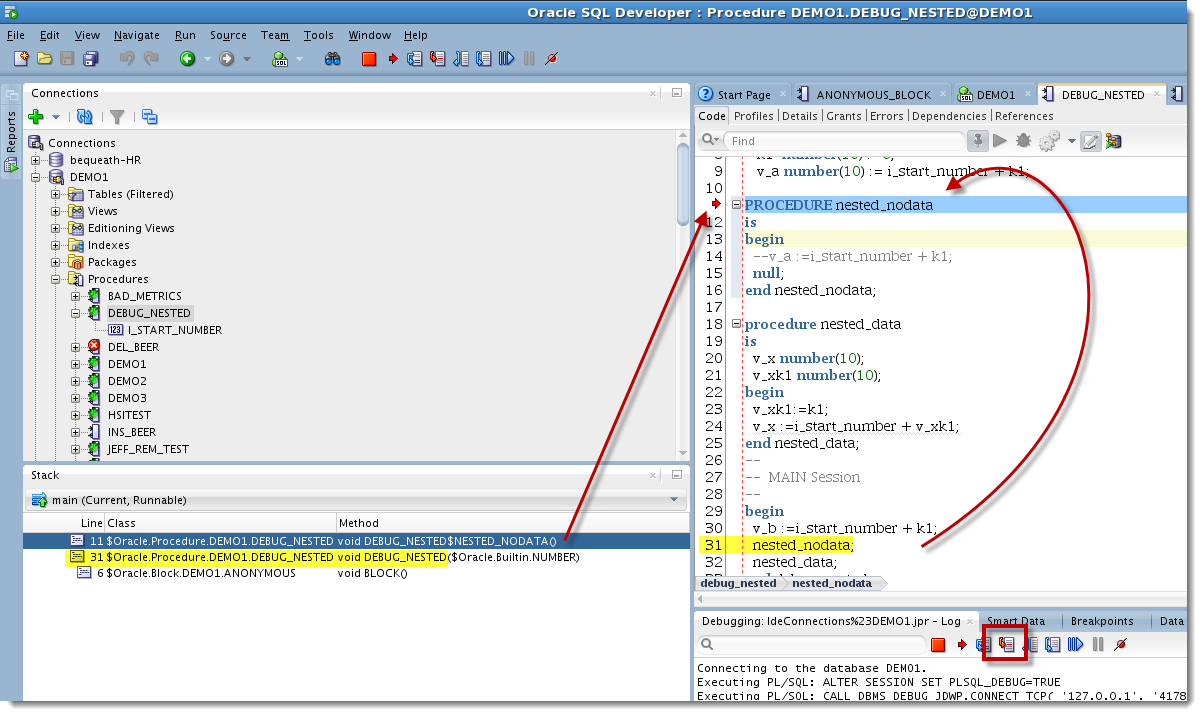
Task: Select stack frame $Oracle.Block.DEMO1.ANONYMOUS row
Action: tap(357, 573)
